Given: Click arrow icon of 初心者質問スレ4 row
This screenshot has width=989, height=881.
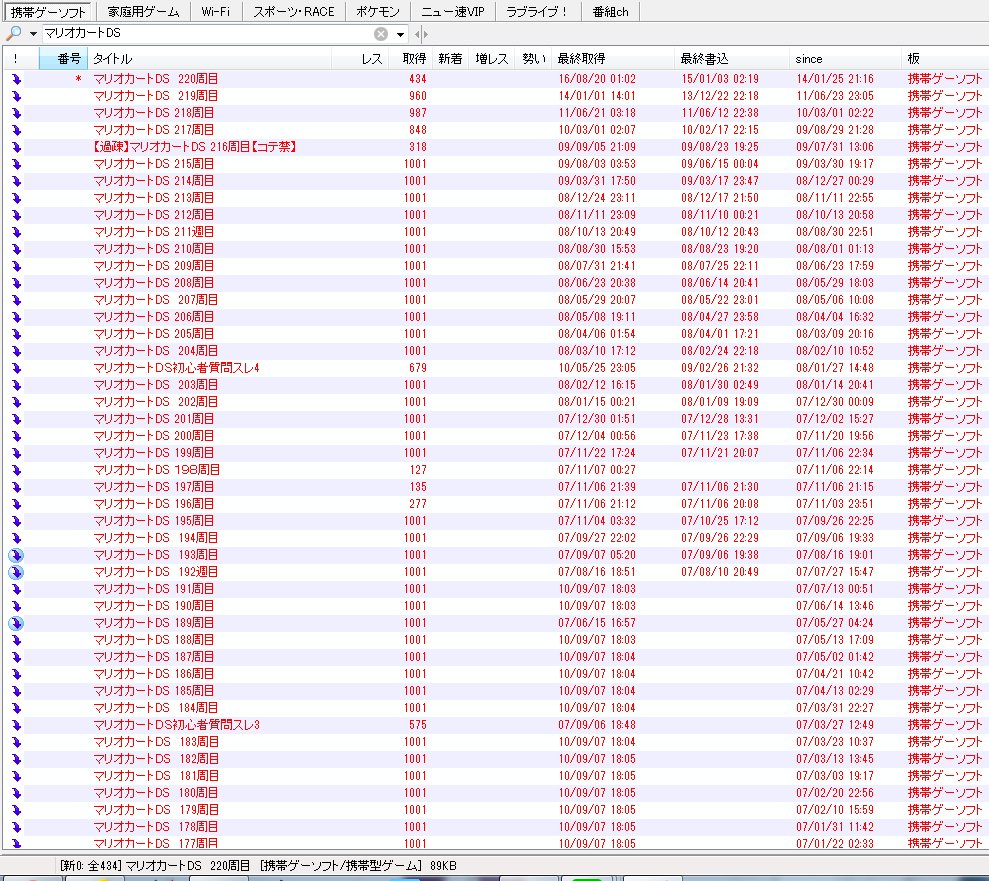Looking at the screenshot, I should [16, 368].
